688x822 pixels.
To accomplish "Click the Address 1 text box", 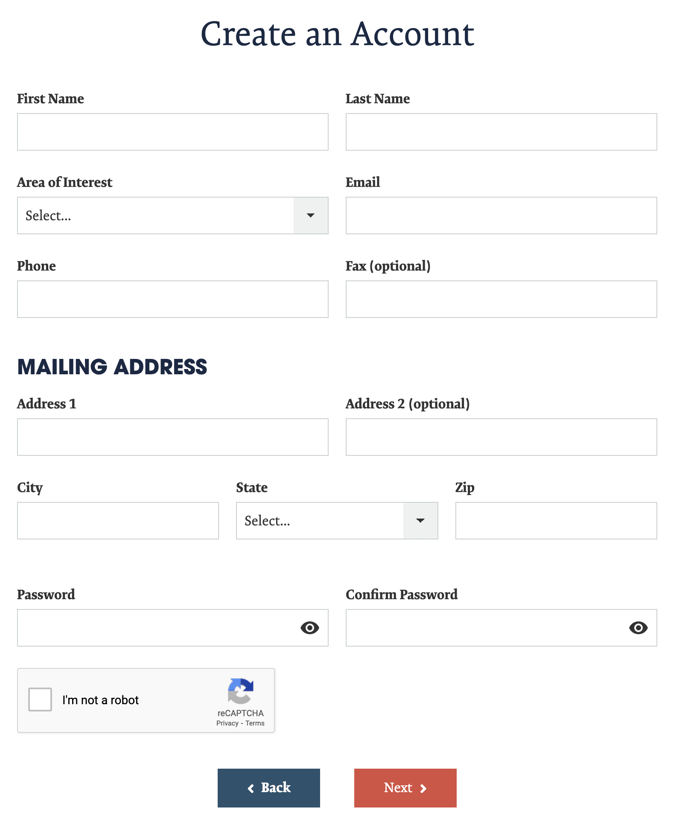I will pyautogui.click(x=173, y=437).
